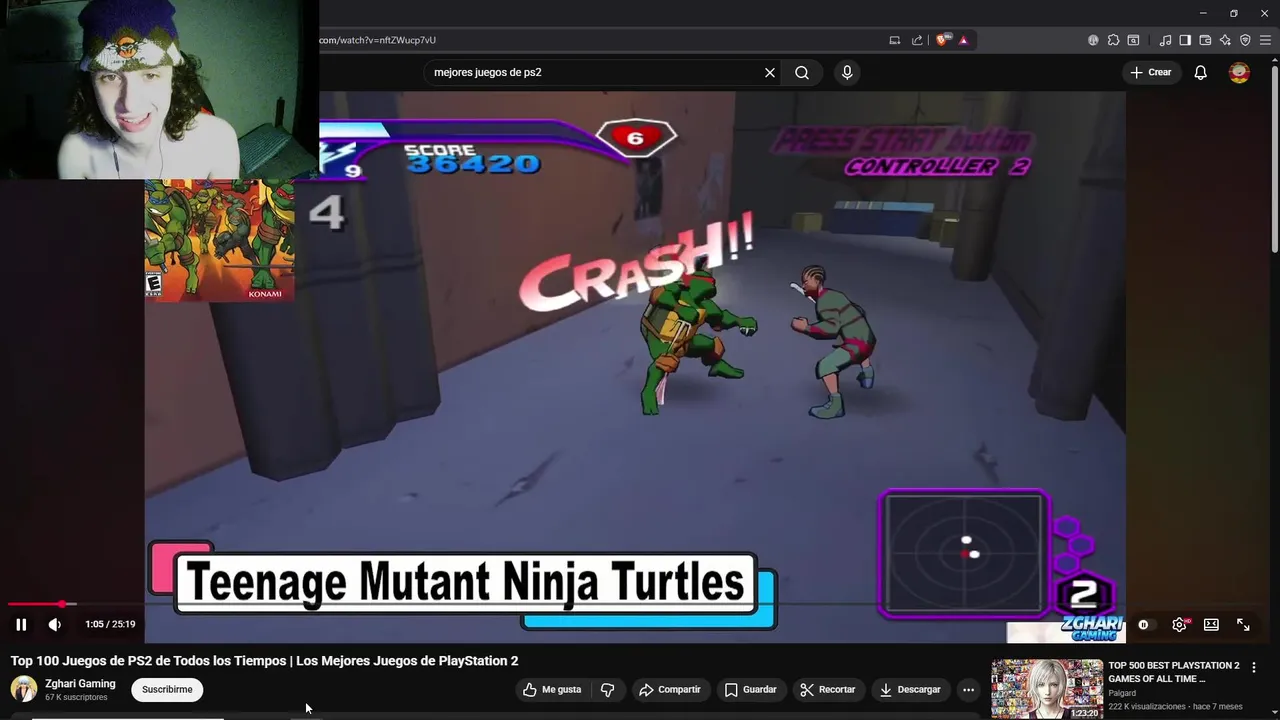The image size is (1280, 720).
Task: Click '222 K visualizaciones' text
Action: click(1149, 707)
